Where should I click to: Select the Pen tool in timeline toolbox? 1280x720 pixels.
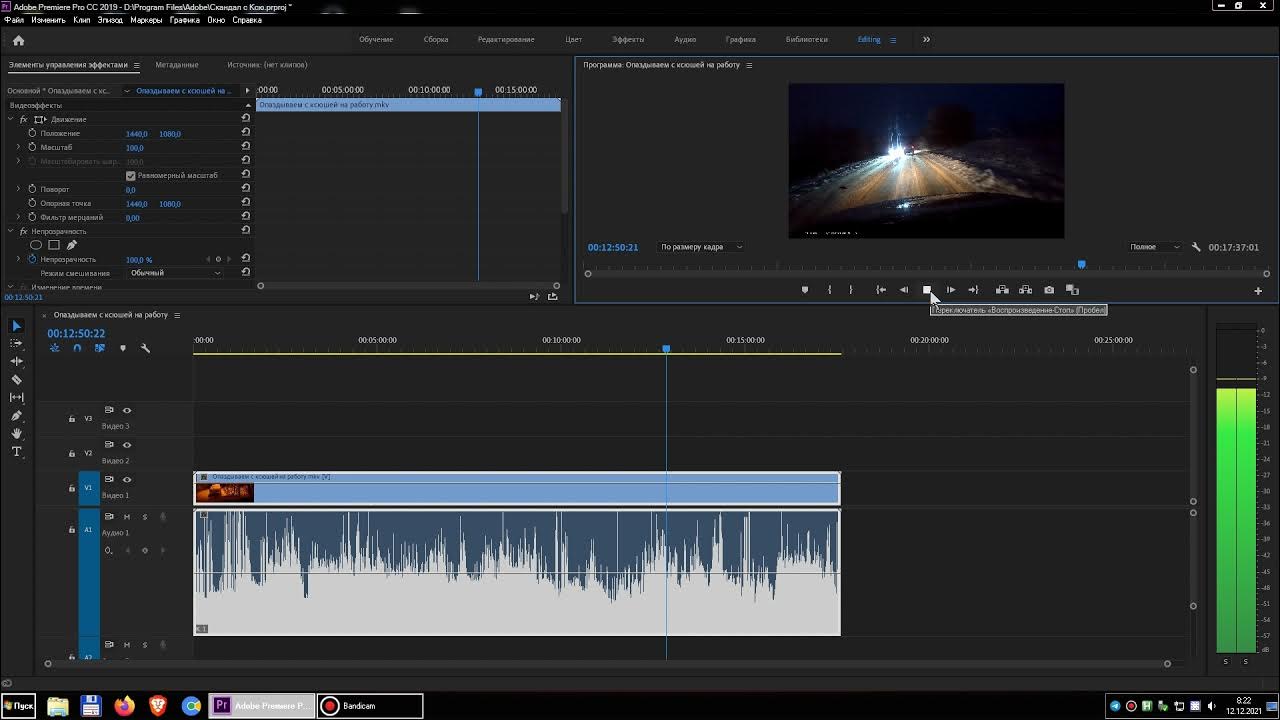tap(16, 415)
